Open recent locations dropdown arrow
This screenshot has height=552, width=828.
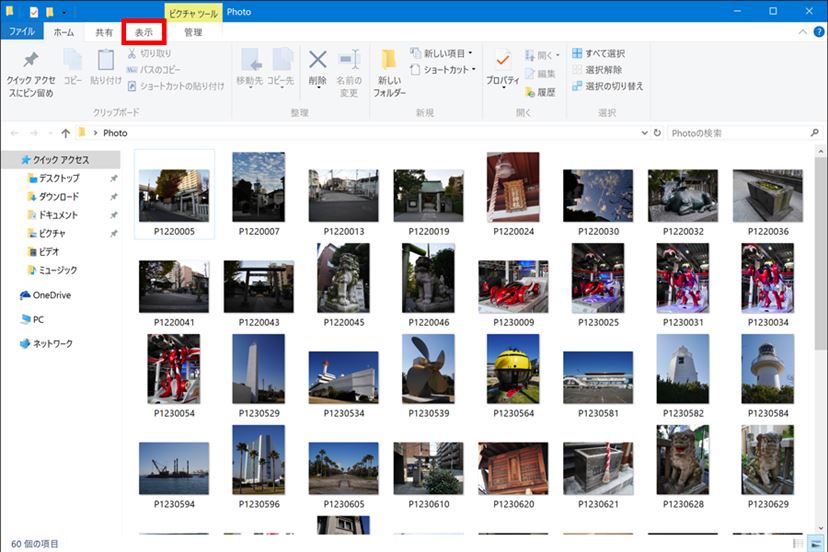50,133
